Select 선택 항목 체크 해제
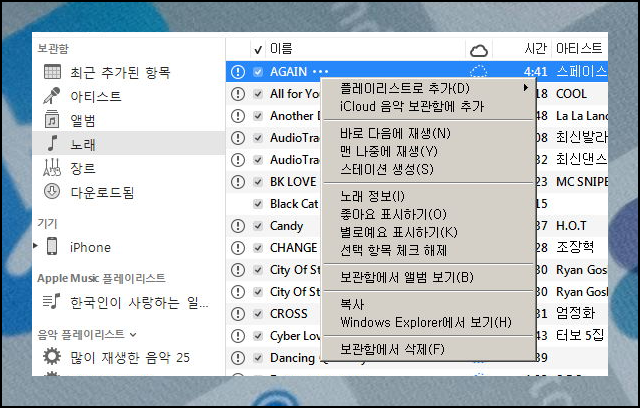 tap(393, 250)
